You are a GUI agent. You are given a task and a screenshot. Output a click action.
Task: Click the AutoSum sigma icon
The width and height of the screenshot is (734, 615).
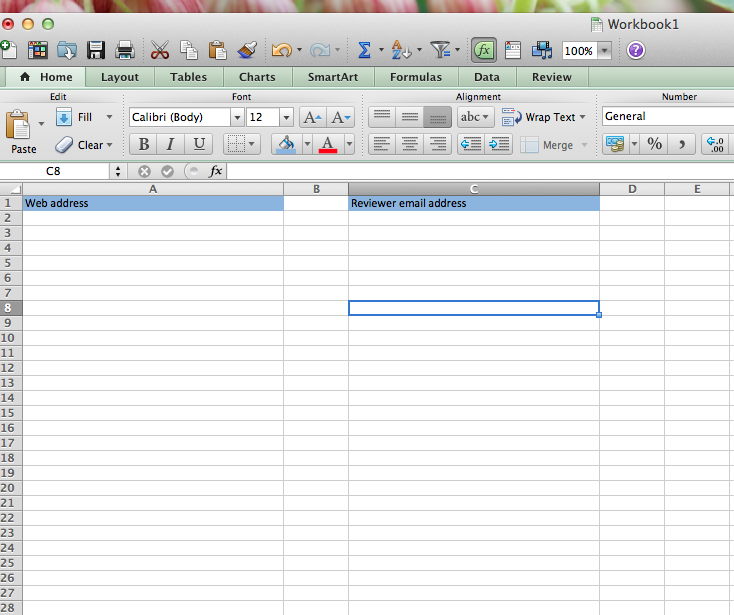click(364, 50)
